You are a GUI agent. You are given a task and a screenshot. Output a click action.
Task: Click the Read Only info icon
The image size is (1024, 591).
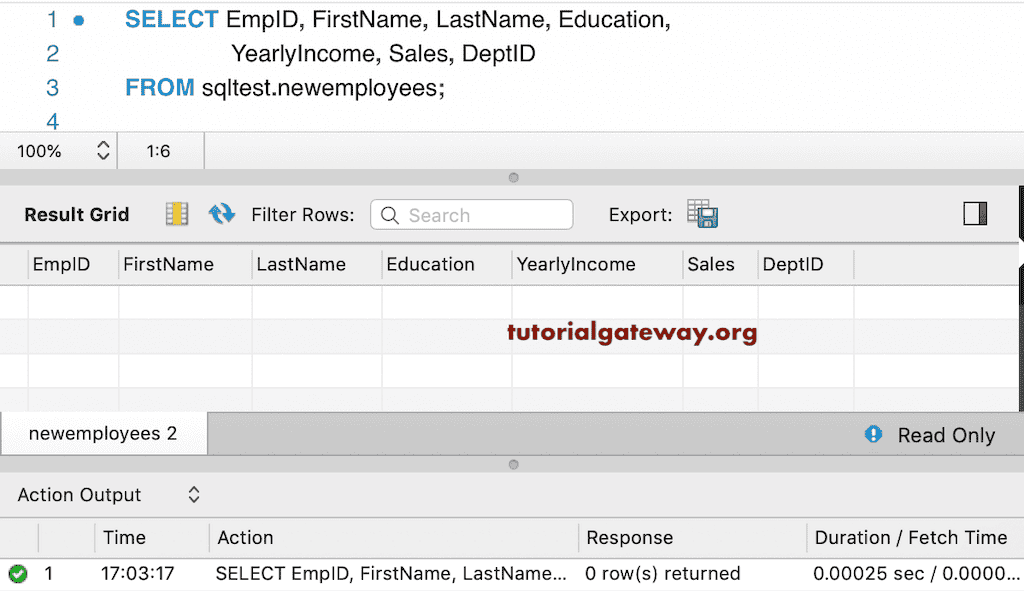click(875, 435)
